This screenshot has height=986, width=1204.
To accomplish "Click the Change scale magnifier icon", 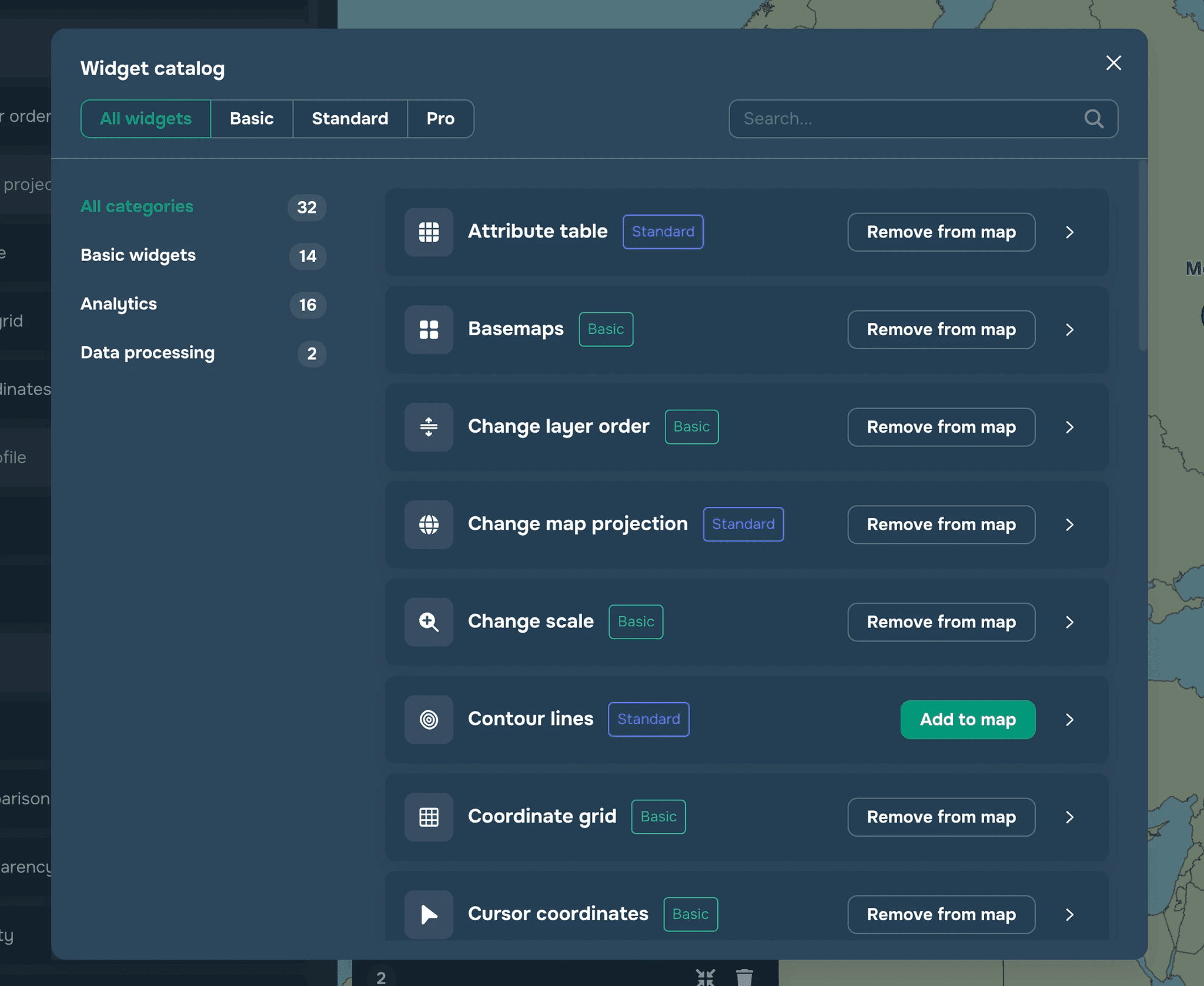I will pos(429,622).
